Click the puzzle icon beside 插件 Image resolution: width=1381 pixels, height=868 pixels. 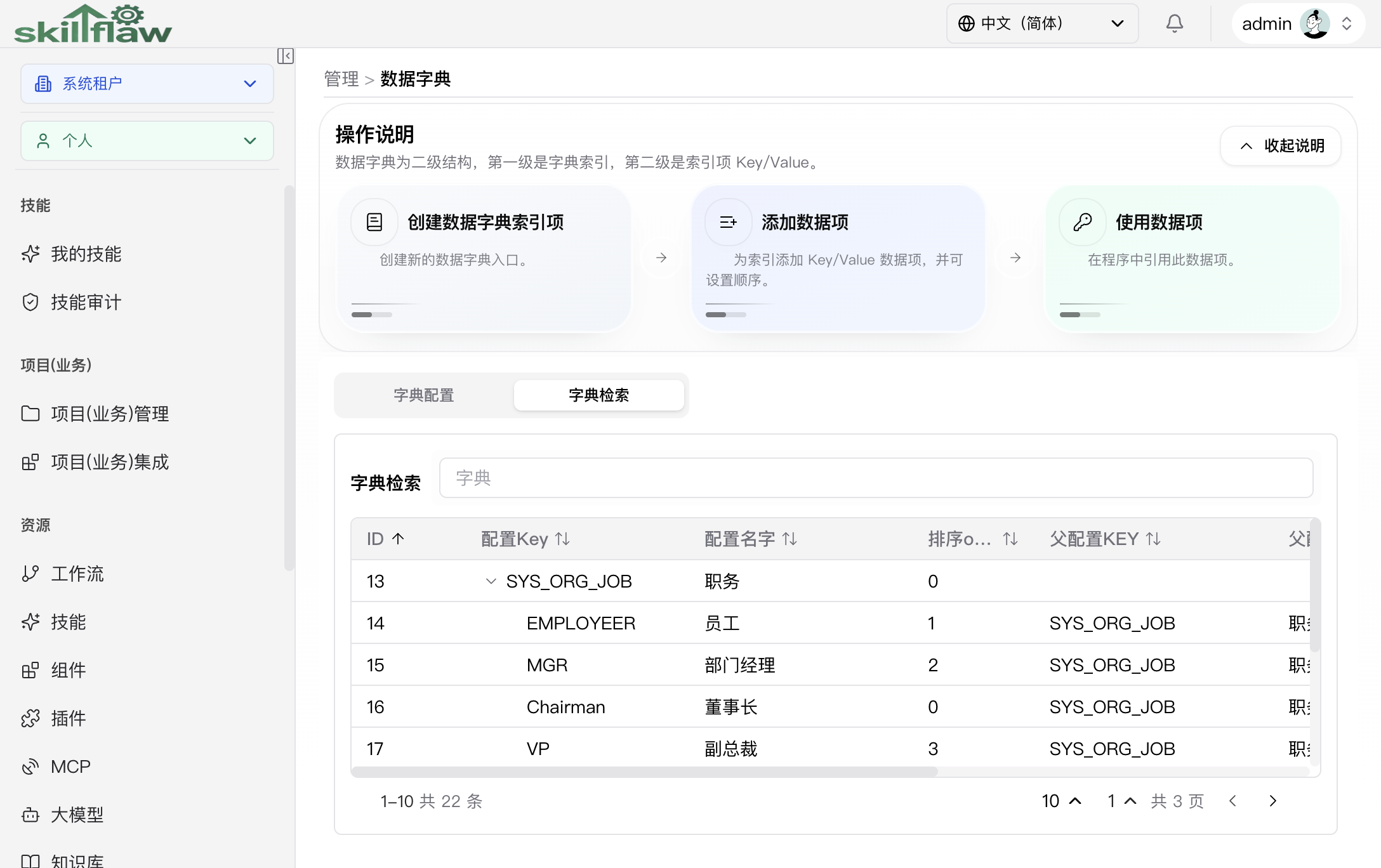pyautogui.click(x=30, y=718)
